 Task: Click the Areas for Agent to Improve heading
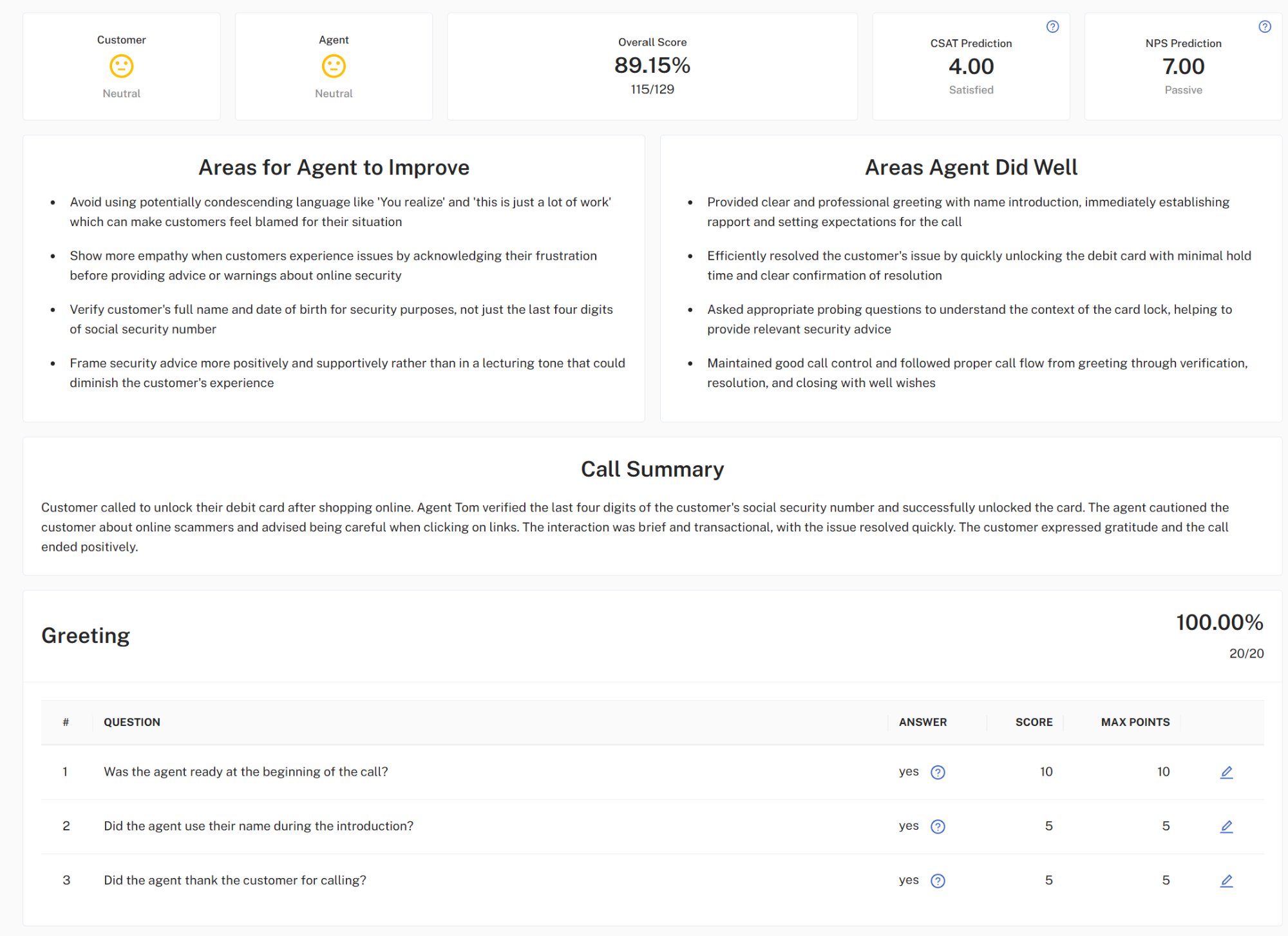click(x=334, y=167)
